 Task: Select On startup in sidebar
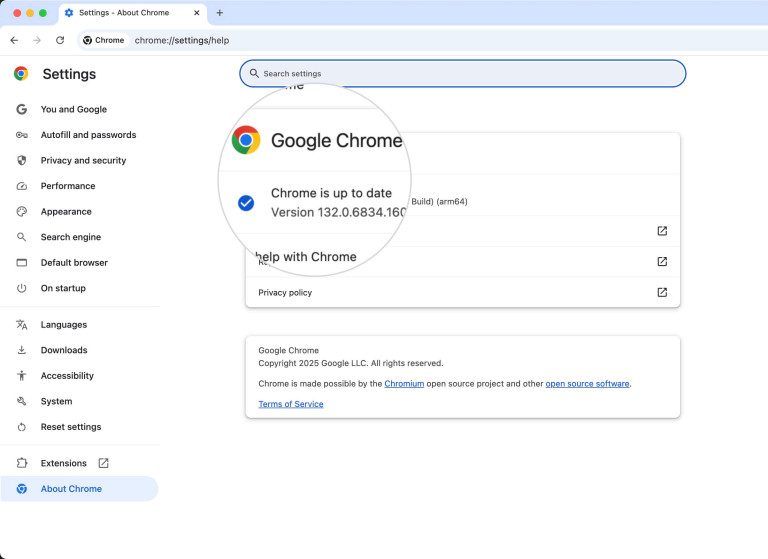[x=63, y=288]
